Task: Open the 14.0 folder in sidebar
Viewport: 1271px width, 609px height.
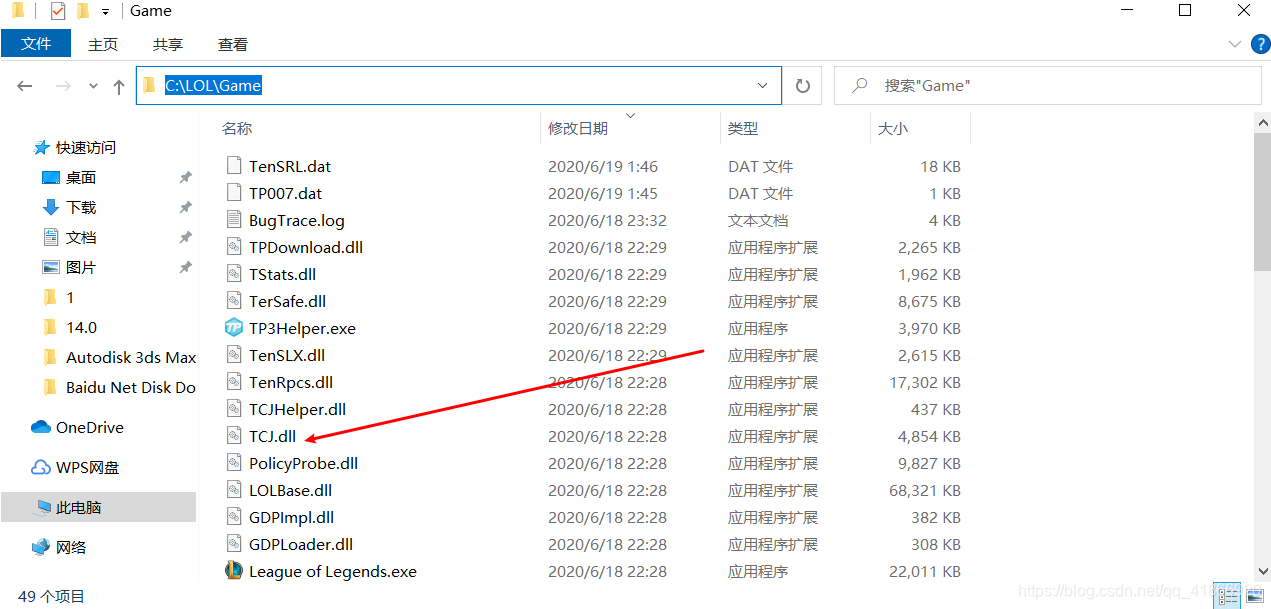Action: (x=81, y=327)
